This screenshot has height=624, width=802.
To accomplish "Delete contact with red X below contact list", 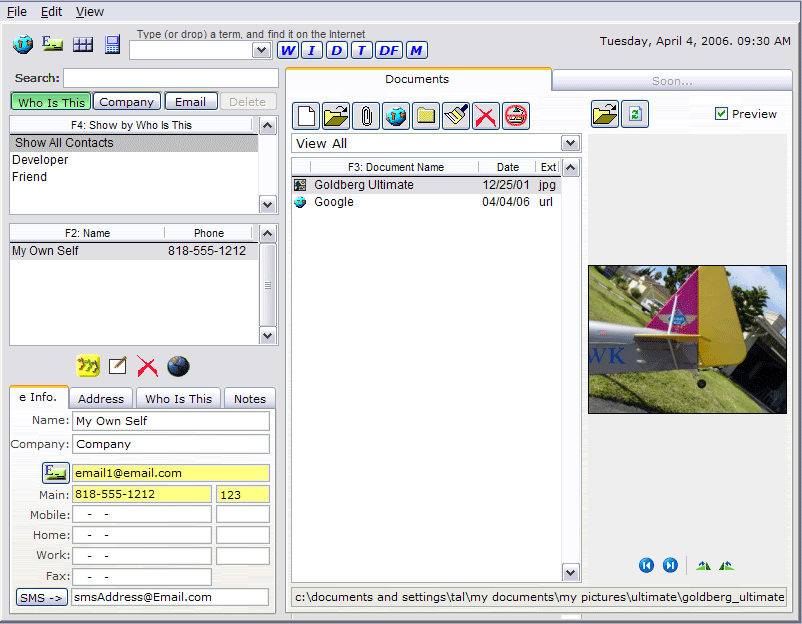I will pyautogui.click(x=147, y=366).
